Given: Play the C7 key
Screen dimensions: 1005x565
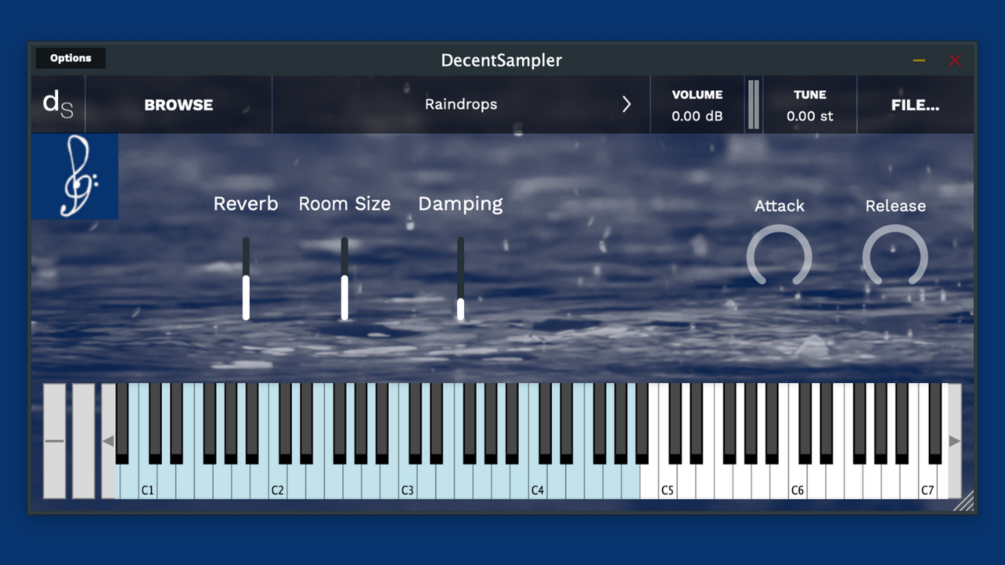Looking at the screenshot, I should coord(927,482).
